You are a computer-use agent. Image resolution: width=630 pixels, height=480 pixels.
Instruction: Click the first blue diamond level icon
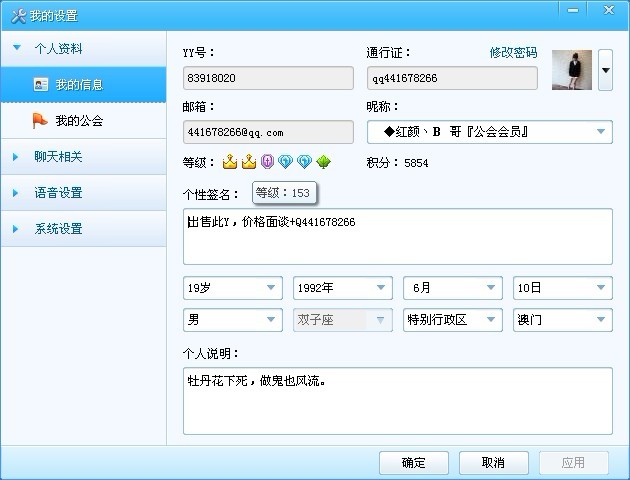(285, 162)
